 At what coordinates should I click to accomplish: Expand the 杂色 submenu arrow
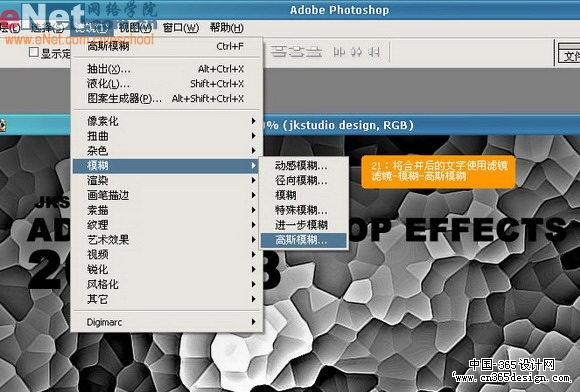[253, 151]
